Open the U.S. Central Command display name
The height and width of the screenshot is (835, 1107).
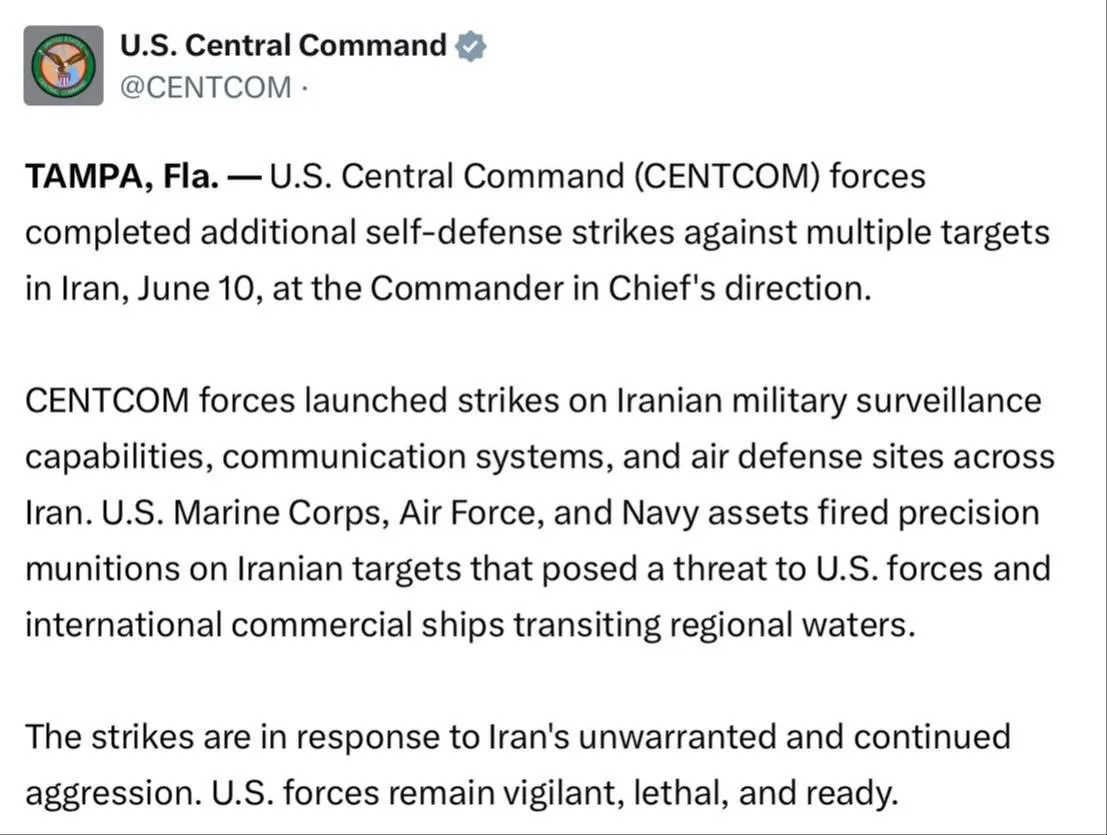click(x=283, y=46)
